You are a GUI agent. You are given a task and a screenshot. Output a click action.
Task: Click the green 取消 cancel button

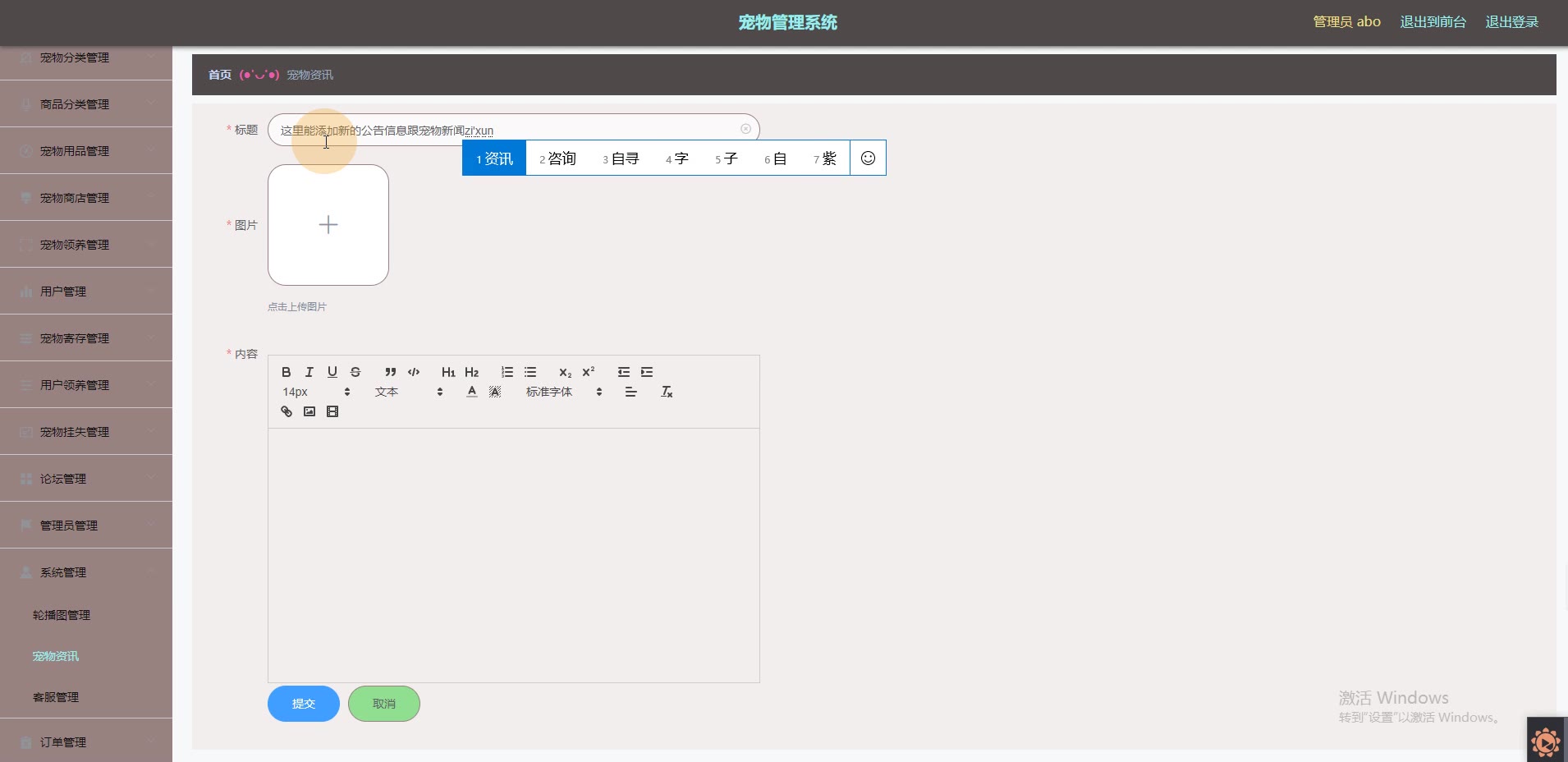(x=384, y=704)
